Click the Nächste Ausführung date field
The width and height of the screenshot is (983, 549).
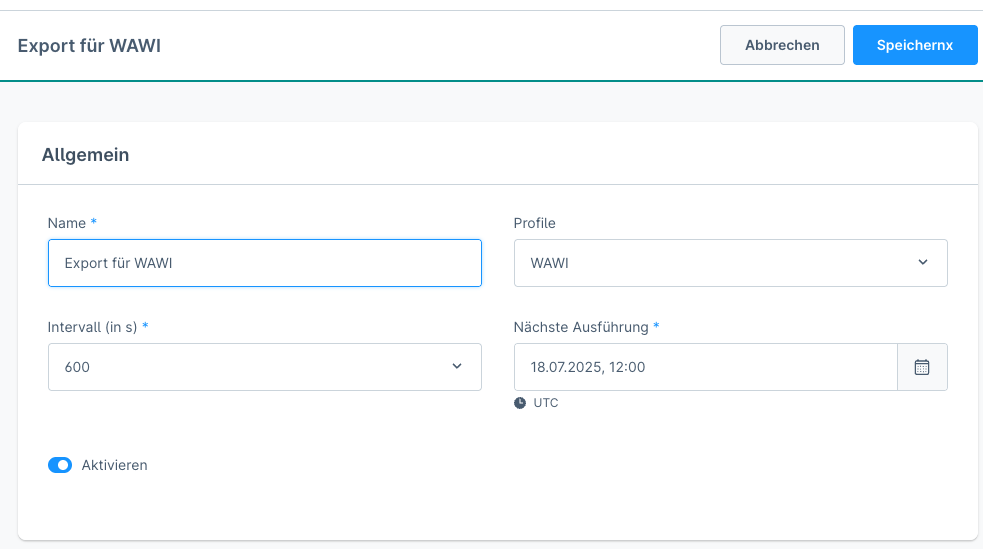click(705, 367)
